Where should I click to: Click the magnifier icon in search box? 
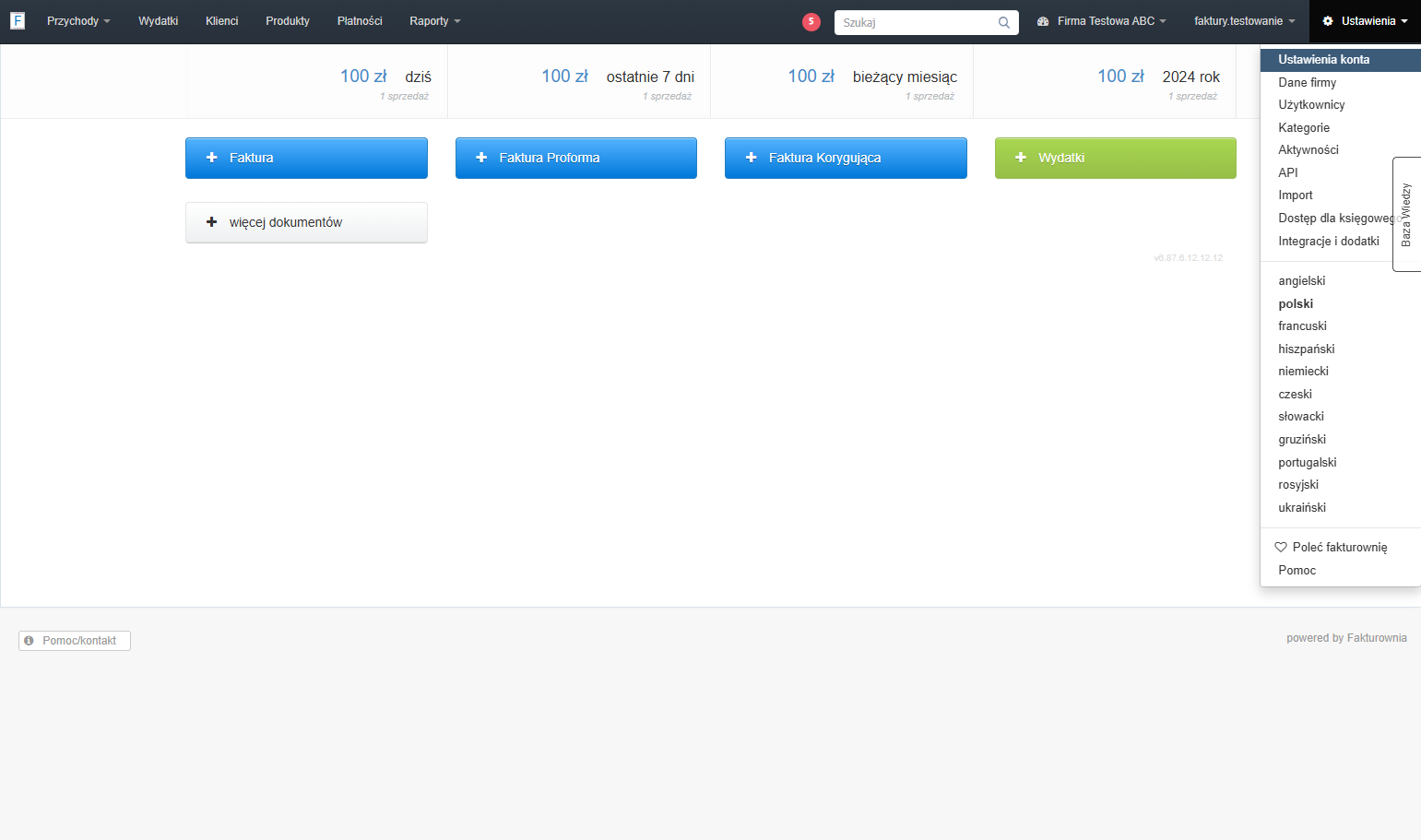click(x=1004, y=23)
